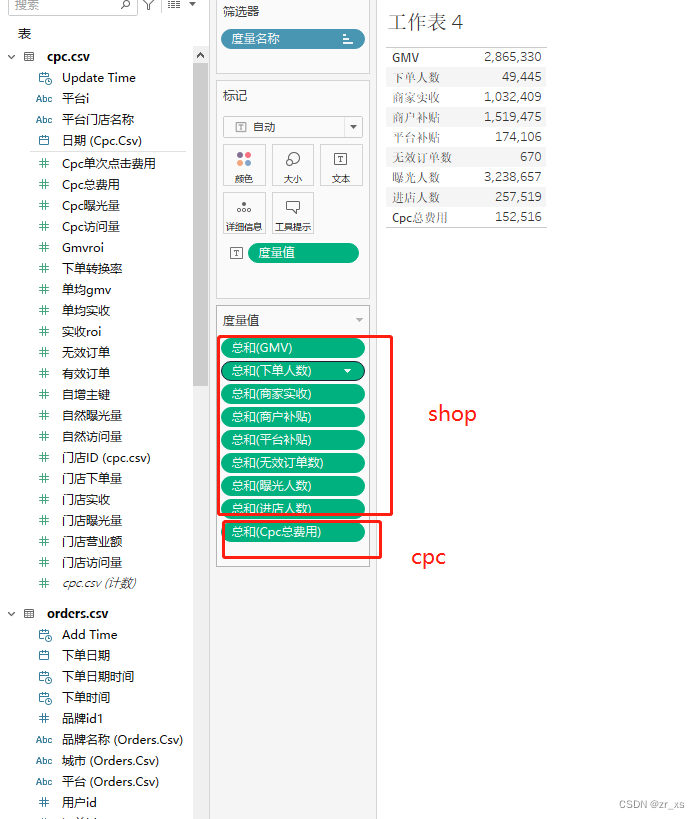Viewport: 700px width, 819px height.
Task: Click scroll-up arrow of data pane
Action: 200,55
